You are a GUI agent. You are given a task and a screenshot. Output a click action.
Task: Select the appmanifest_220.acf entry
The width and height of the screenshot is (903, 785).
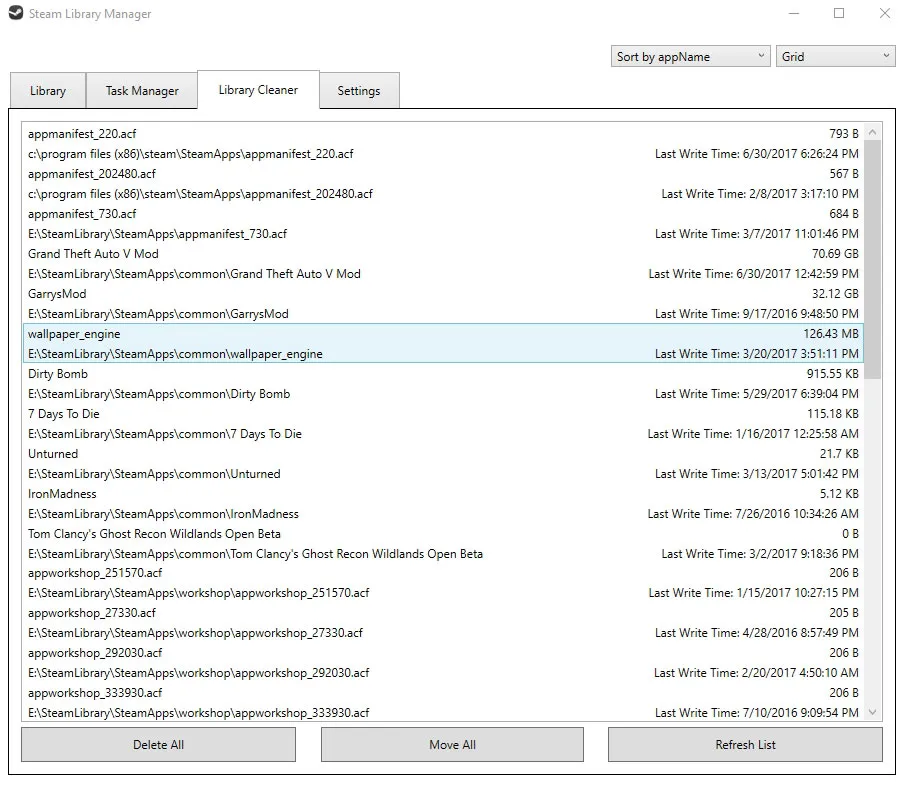coord(82,134)
